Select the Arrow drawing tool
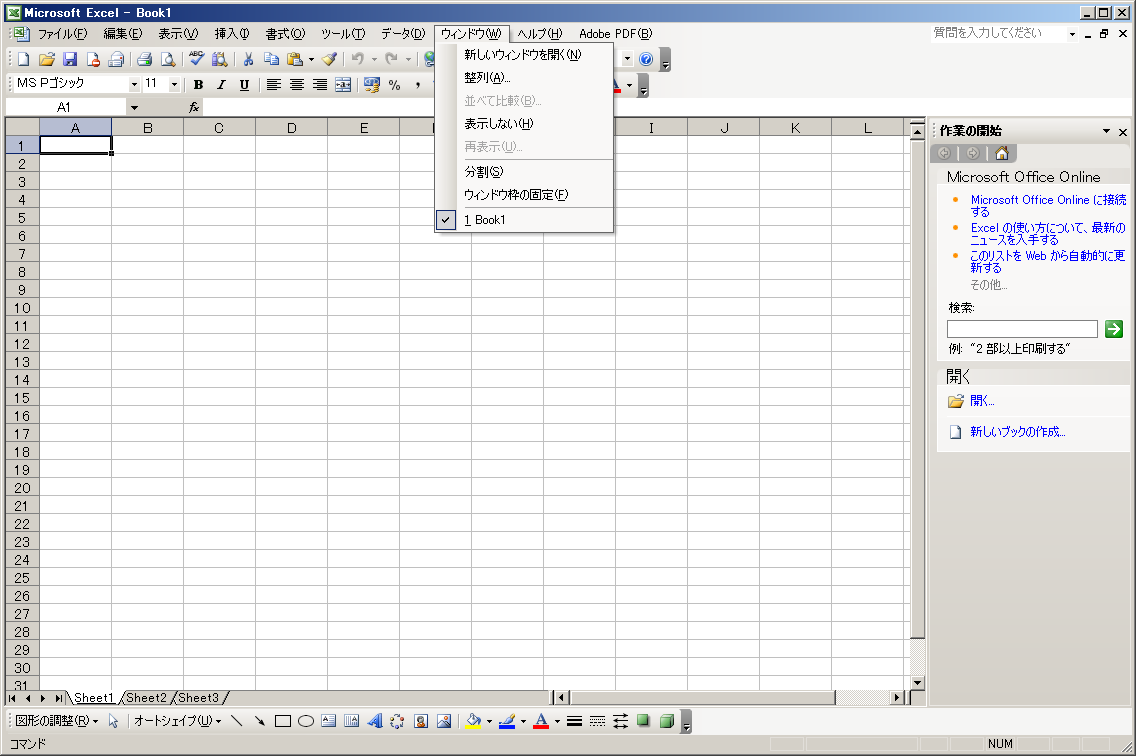Viewport: 1136px width, 756px height. pyautogui.click(x=260, y=721)
